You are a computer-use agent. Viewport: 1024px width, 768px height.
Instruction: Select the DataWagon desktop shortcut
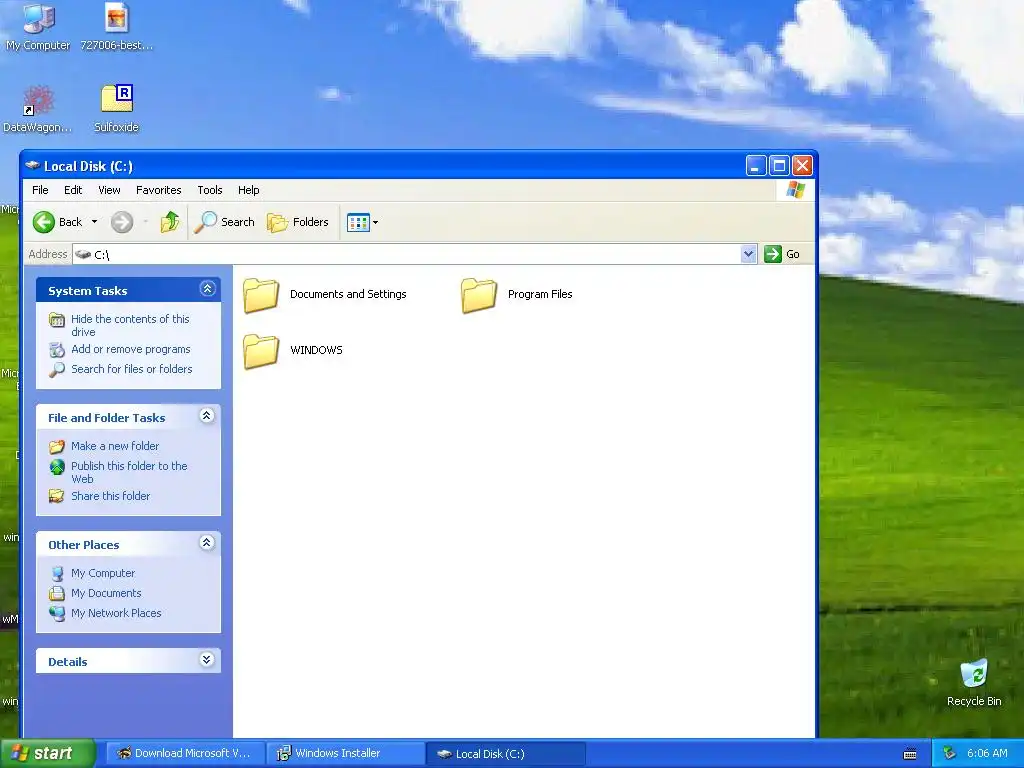pos(38,109)
